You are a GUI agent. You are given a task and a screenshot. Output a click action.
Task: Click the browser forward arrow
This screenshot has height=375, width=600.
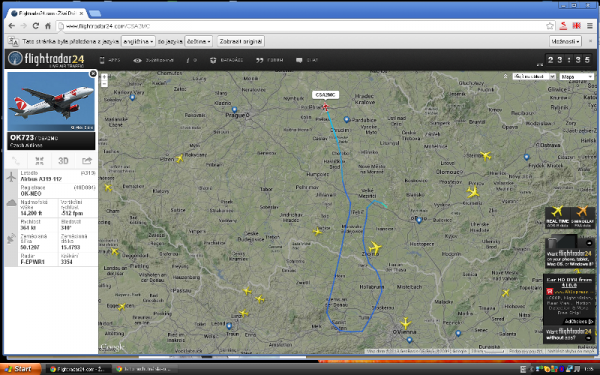coord(24,26)
